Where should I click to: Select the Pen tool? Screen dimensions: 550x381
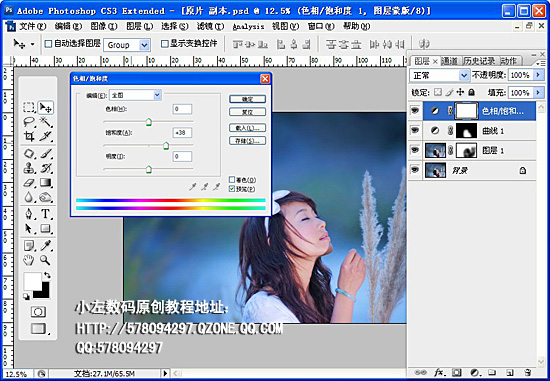pyautogui.click(x=29, y=214)
